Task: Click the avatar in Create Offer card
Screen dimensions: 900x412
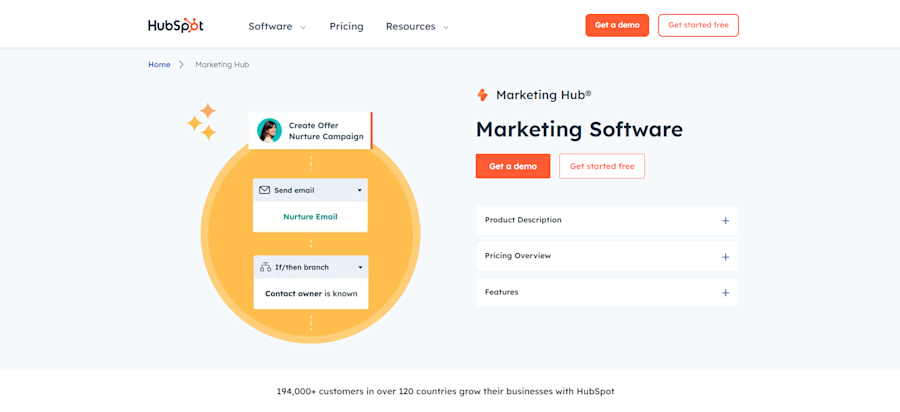Action: tap(269, 130)
